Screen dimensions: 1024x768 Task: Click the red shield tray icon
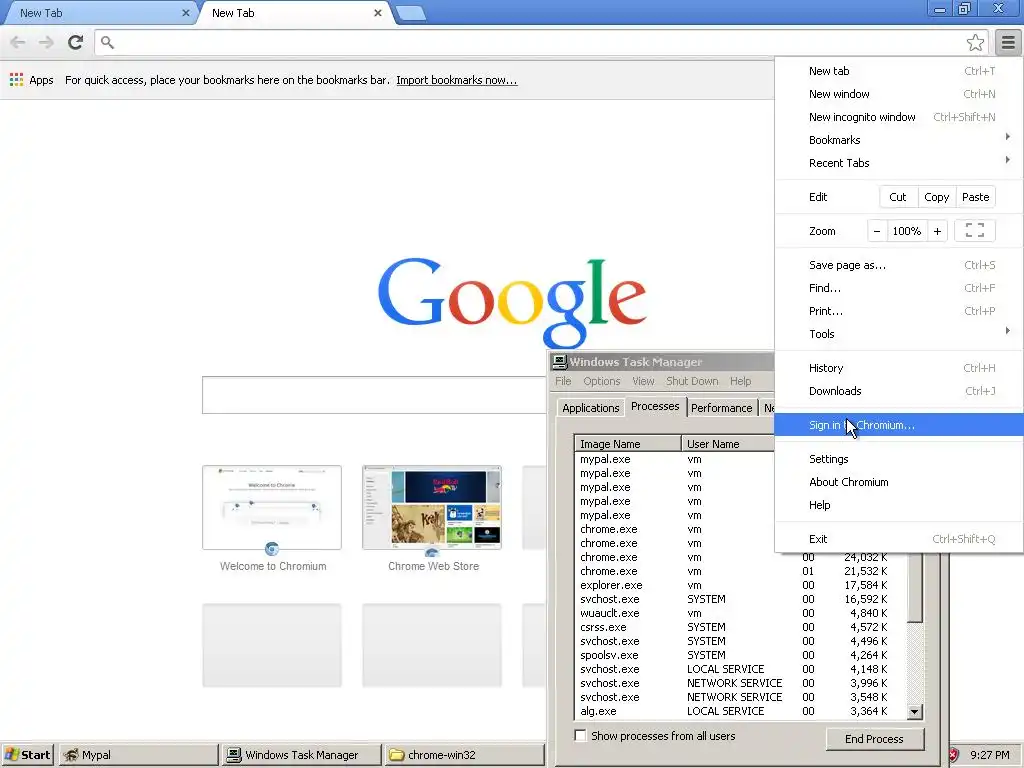point(953,755)
